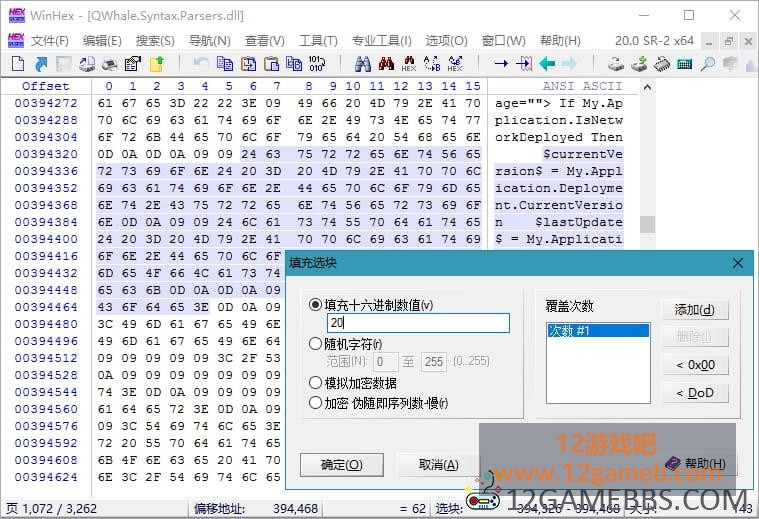759x519 pixels.
Task: Click the Replace hex values icon
Action: [x=455, y=64]
